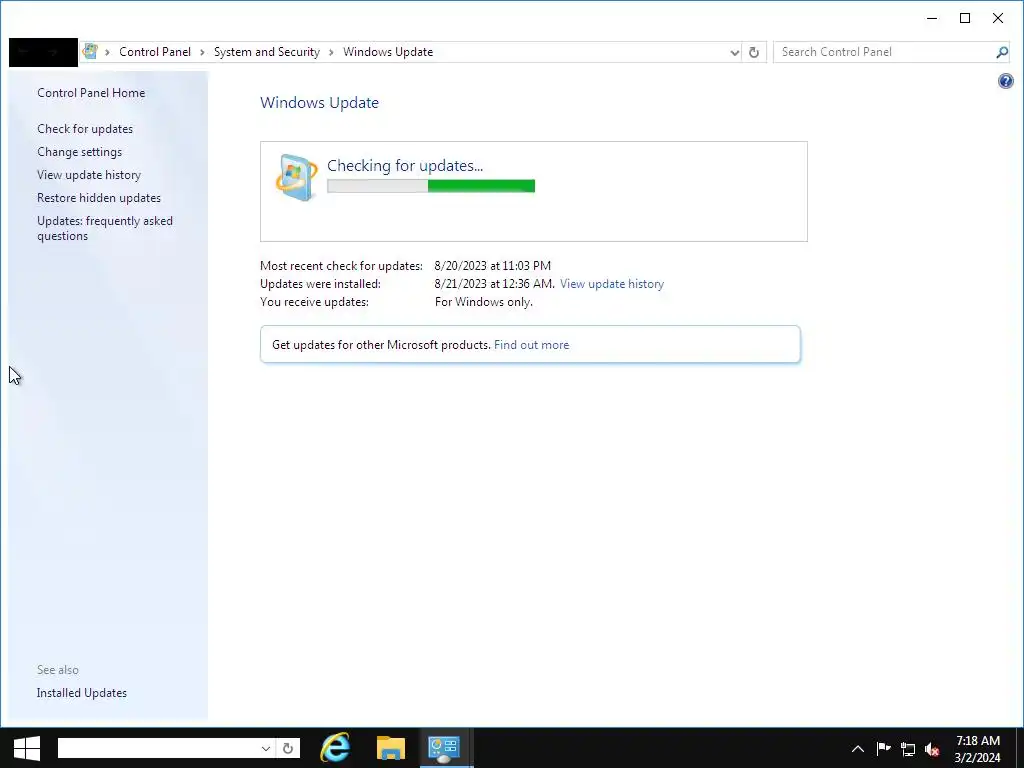Expand chevron after System and Security breadcrumb
The image size is (1024, 768).
click(331, 52)
